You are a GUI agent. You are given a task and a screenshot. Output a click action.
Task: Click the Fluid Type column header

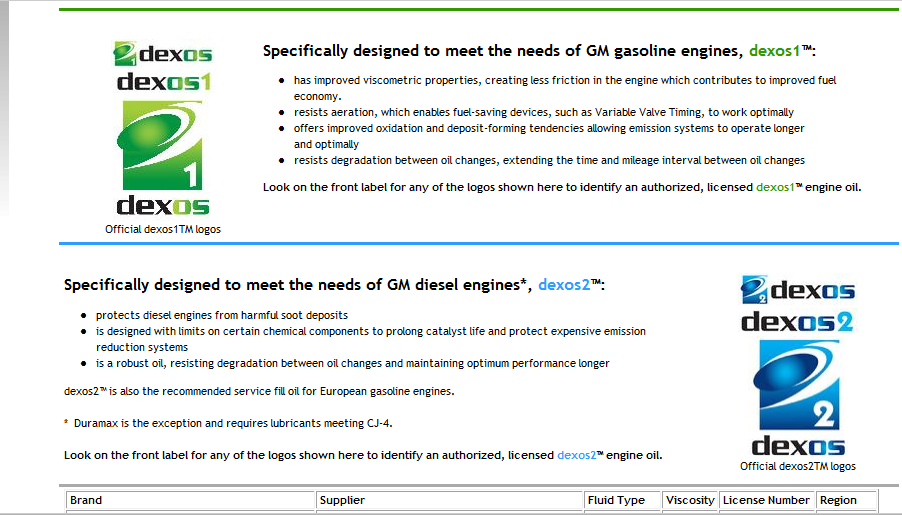pyautogui.click(x=622, y=501)
